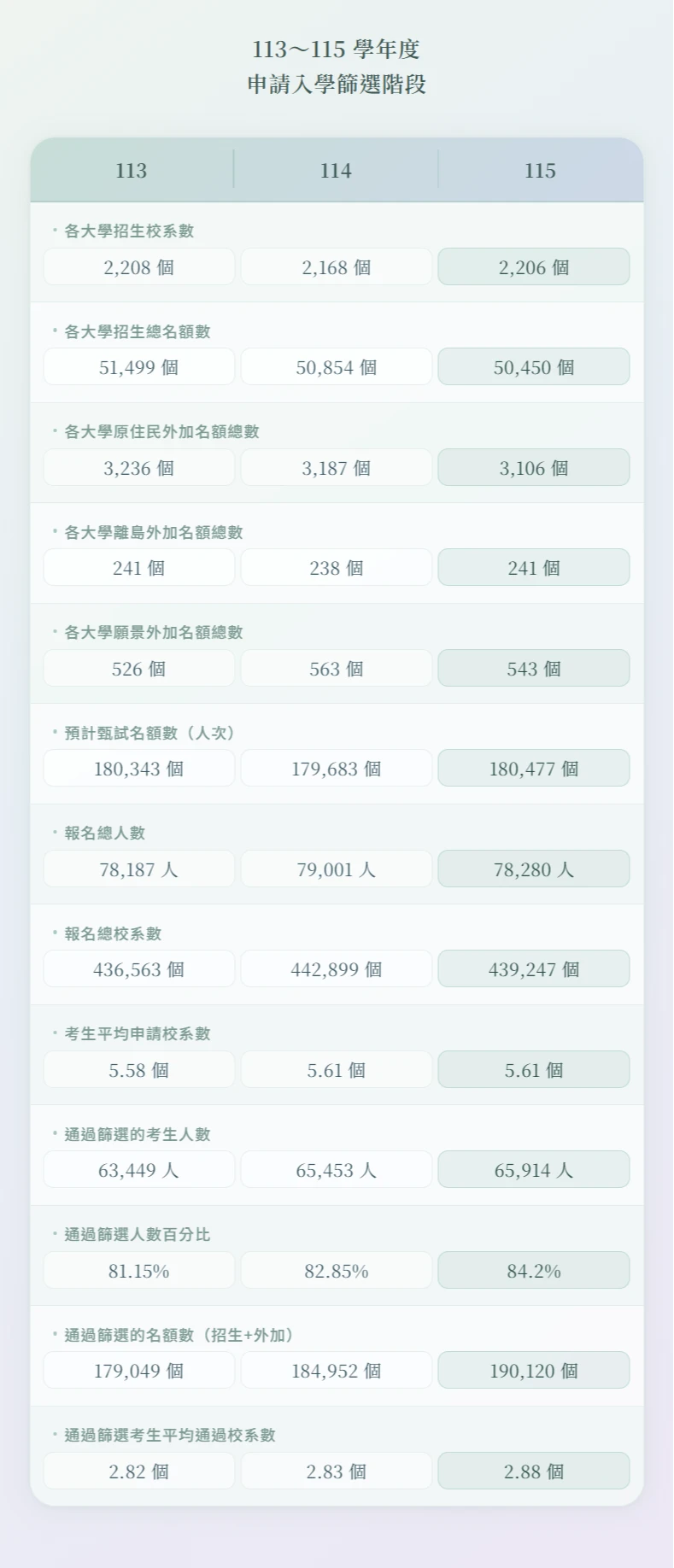The height and width of the screenshot is (1568, 674).
Task: Click the page title 申請入學篩選階段
Action: point(337,85)
